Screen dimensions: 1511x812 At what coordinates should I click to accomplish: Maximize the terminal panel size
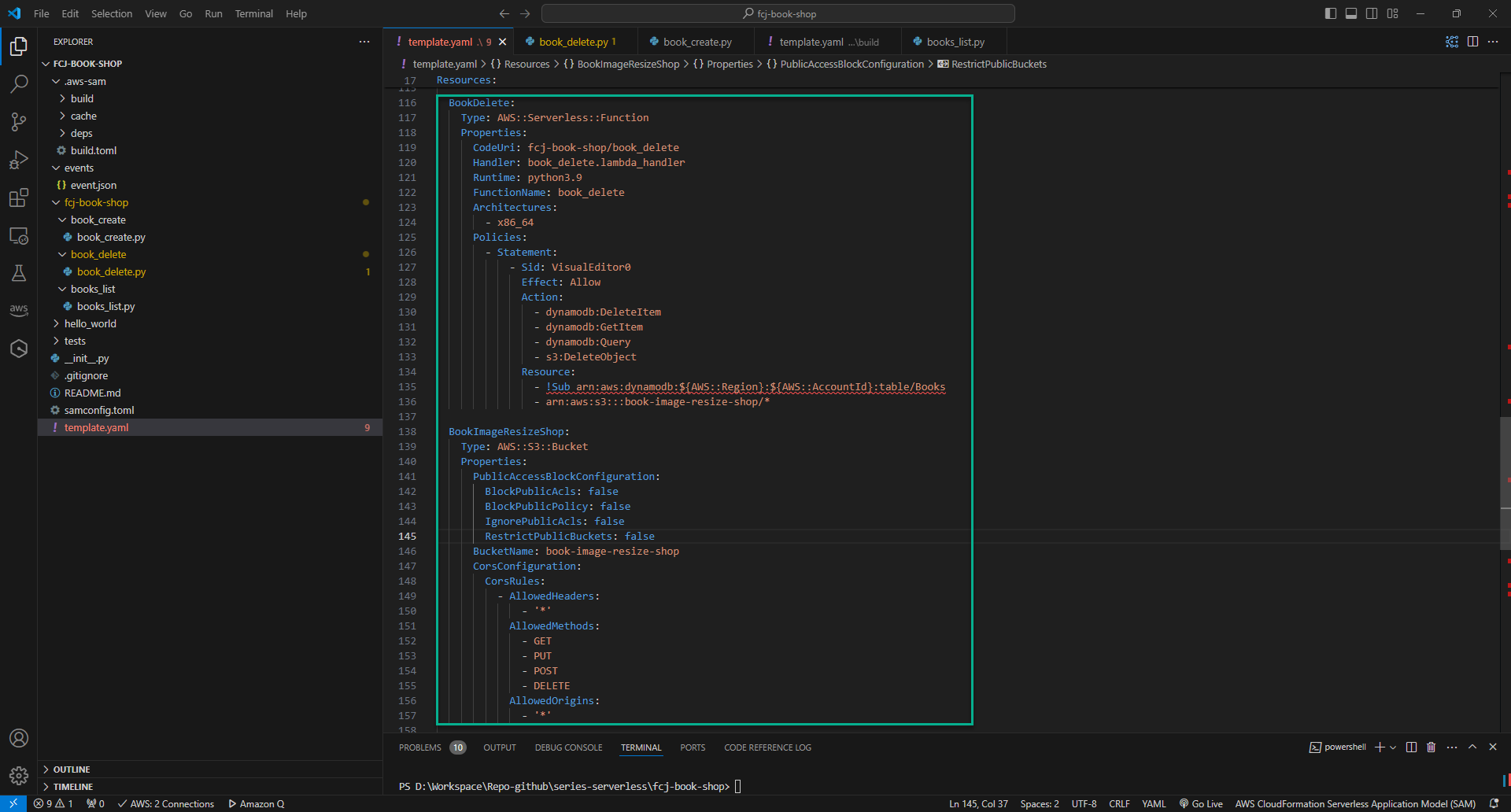pyautogui.click(x=1472, y=747)
